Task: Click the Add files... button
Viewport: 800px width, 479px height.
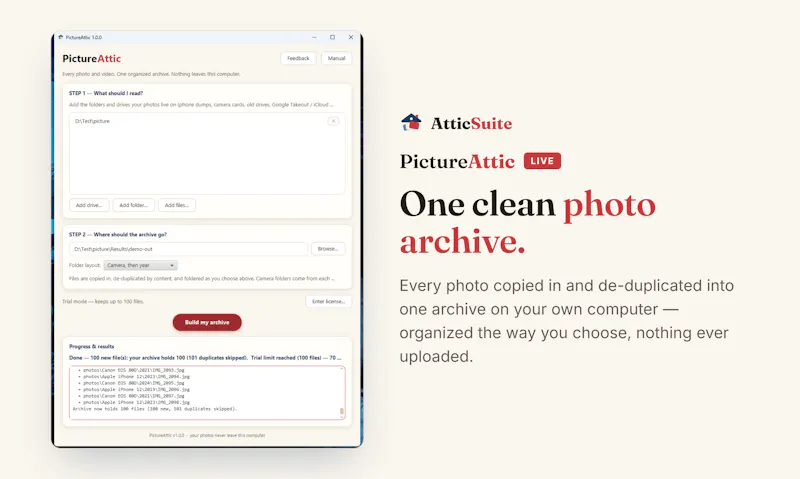Action: [x=177, y=205]
